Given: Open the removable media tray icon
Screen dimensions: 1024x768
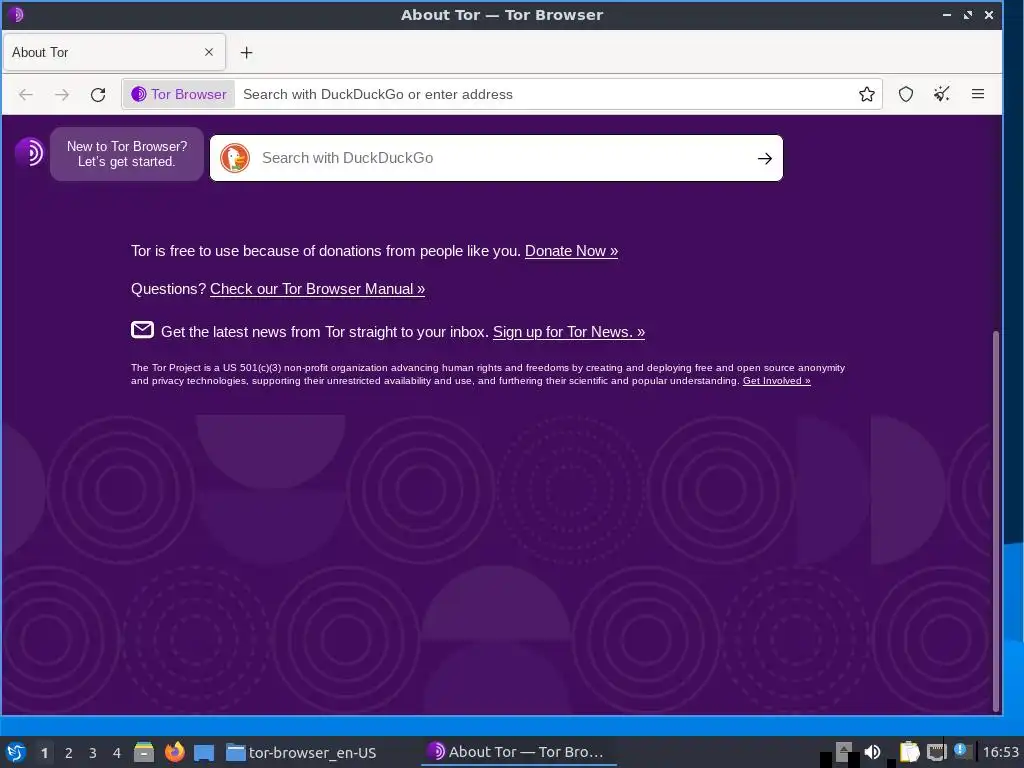Looking at the screenshot, I should (x=843, y=752).
